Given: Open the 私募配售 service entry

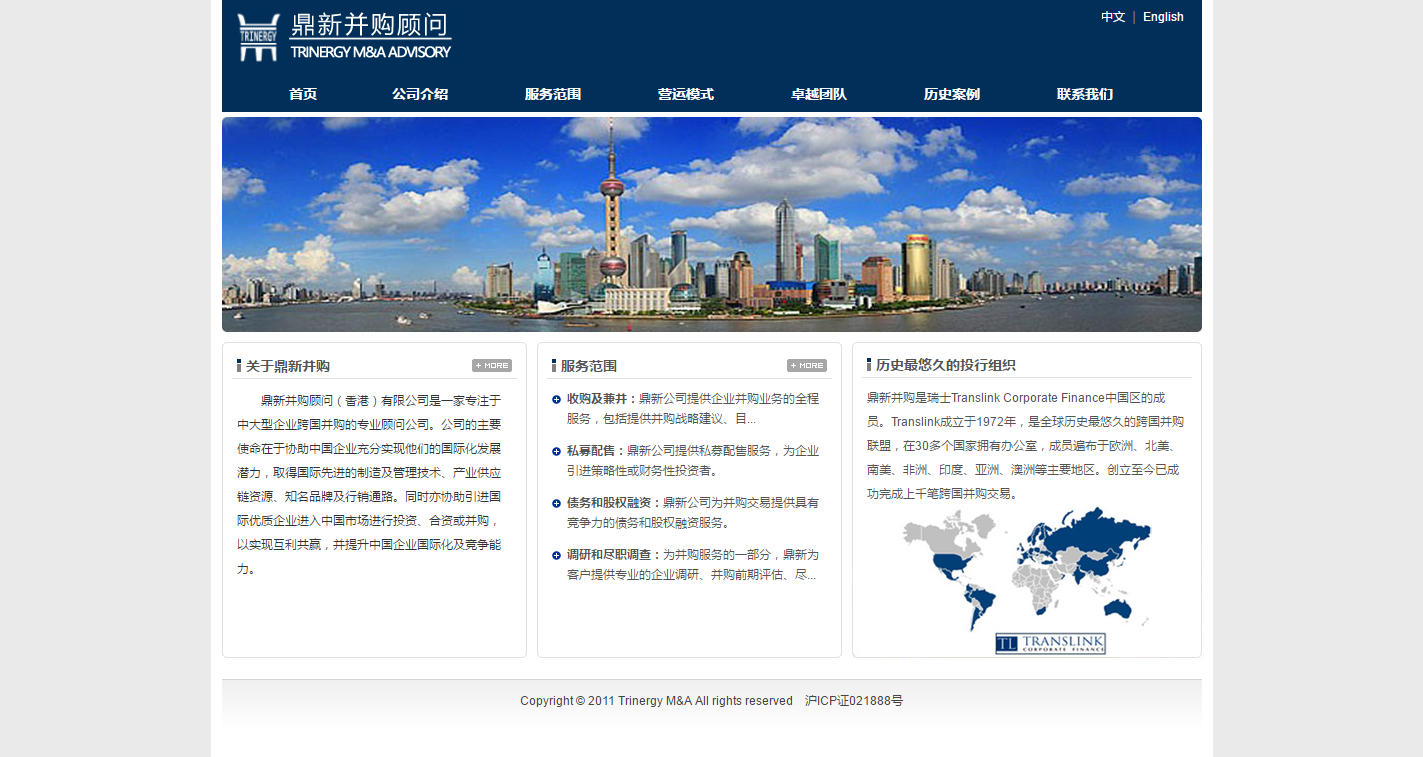Looking at the screenshot, I should [x=693, y=460].
